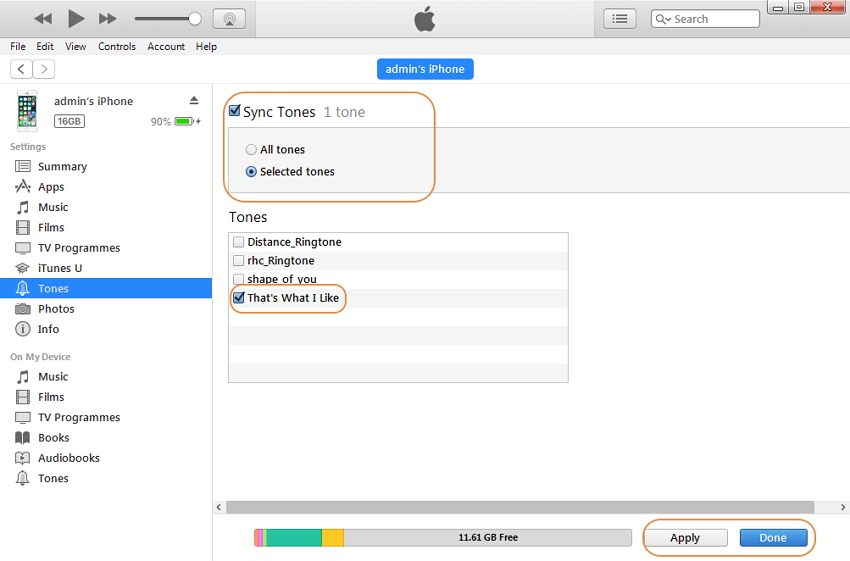Open the AirPlay output icon
The height and width of the screenshot is (561, 850).
click(x=229, y=18)
